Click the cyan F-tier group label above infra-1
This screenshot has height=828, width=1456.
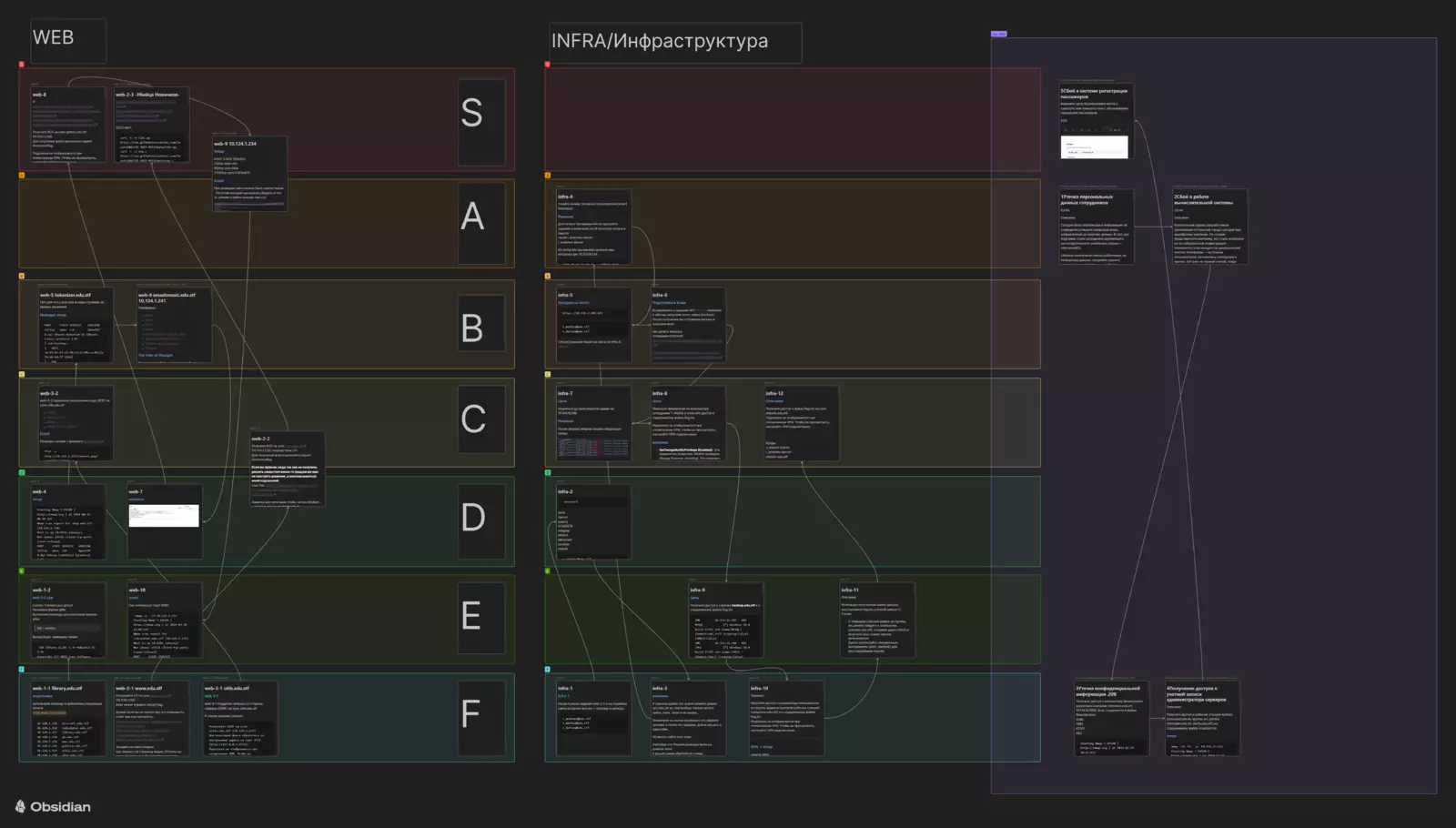(x=548, y=670)
